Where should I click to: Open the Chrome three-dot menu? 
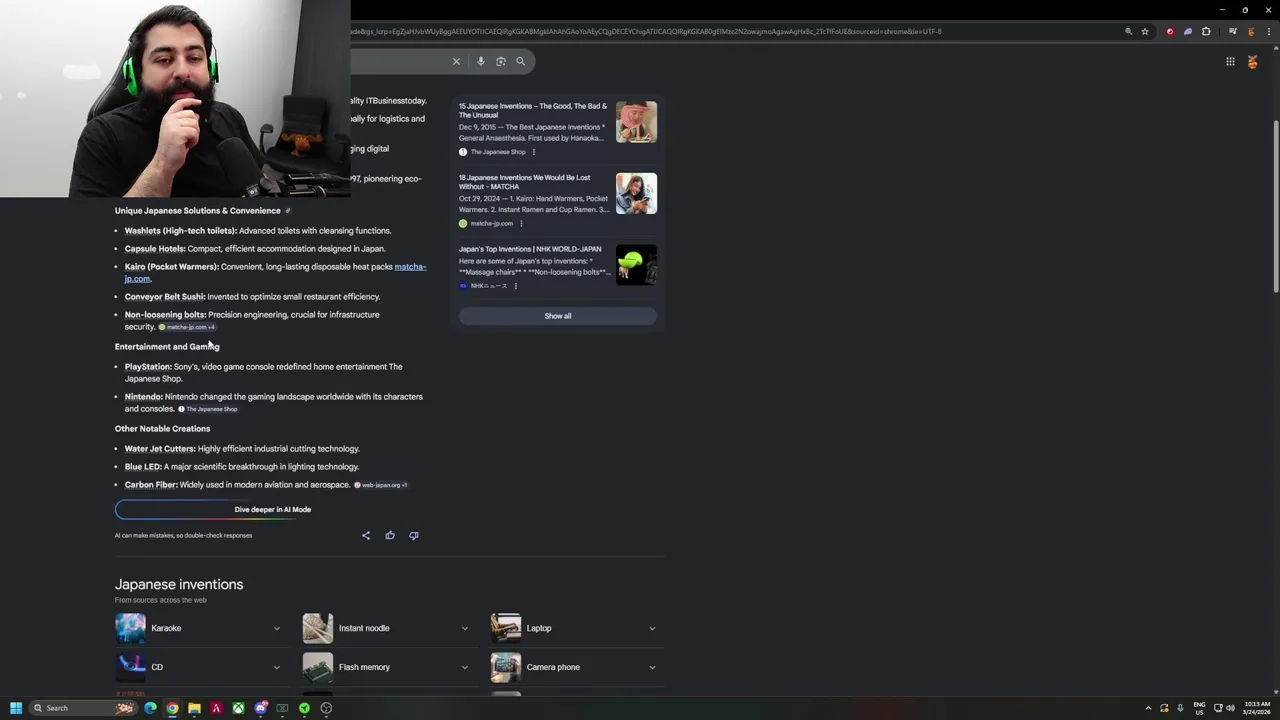pyautogui.click(x=1267, y=31)
